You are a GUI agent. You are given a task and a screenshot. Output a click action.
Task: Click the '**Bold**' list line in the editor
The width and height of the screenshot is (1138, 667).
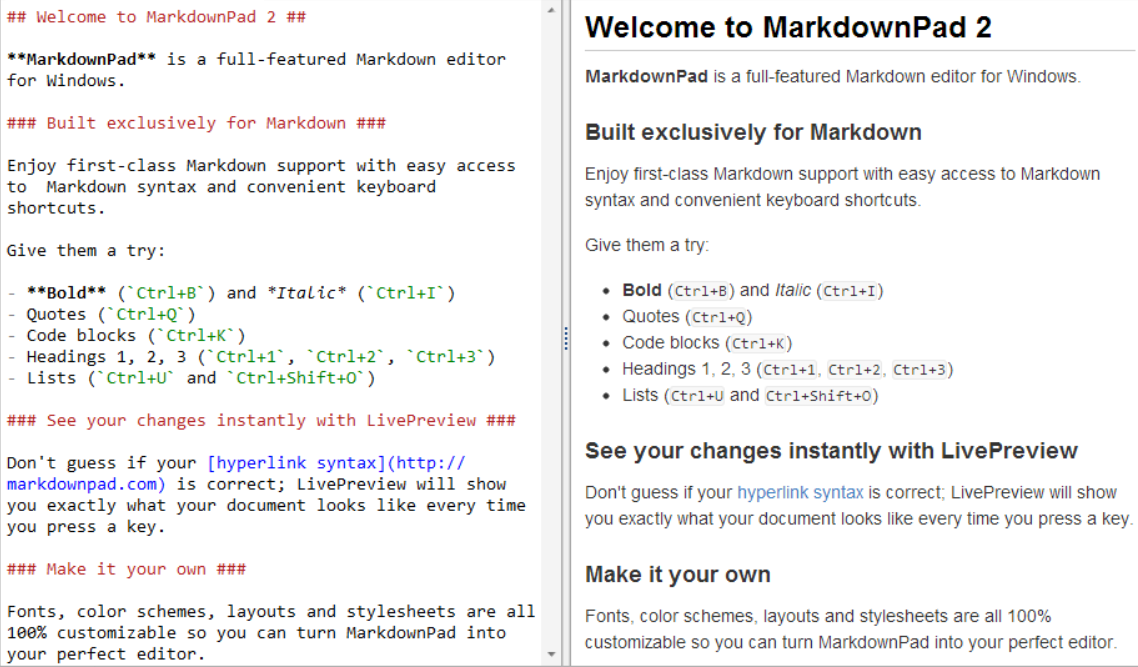pyautogui.click(x=231, y=293)
